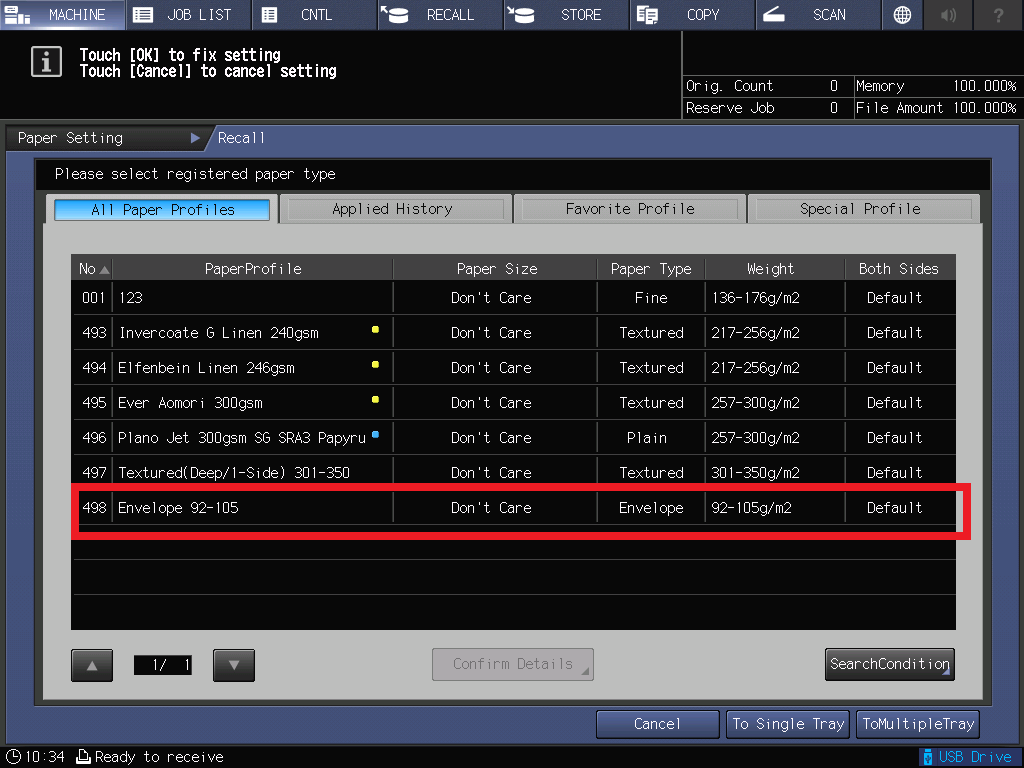This screenshot has height=768, width=1024.
Task: Click the speaker volume icon
Action: point(948,15)
